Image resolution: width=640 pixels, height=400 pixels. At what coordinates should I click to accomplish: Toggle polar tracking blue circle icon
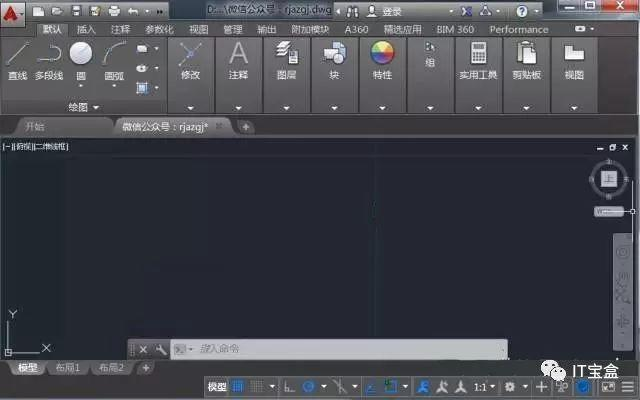[309, 386]
